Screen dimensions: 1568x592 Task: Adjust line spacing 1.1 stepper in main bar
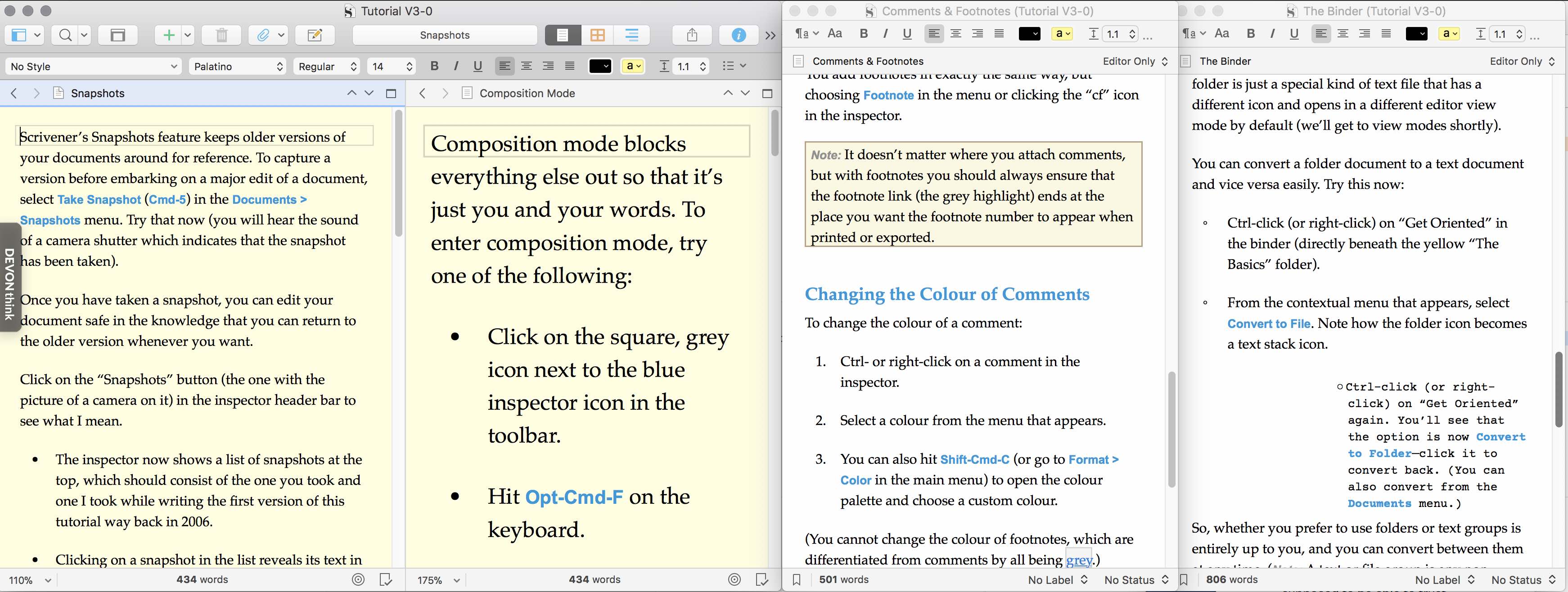(703, 66)
